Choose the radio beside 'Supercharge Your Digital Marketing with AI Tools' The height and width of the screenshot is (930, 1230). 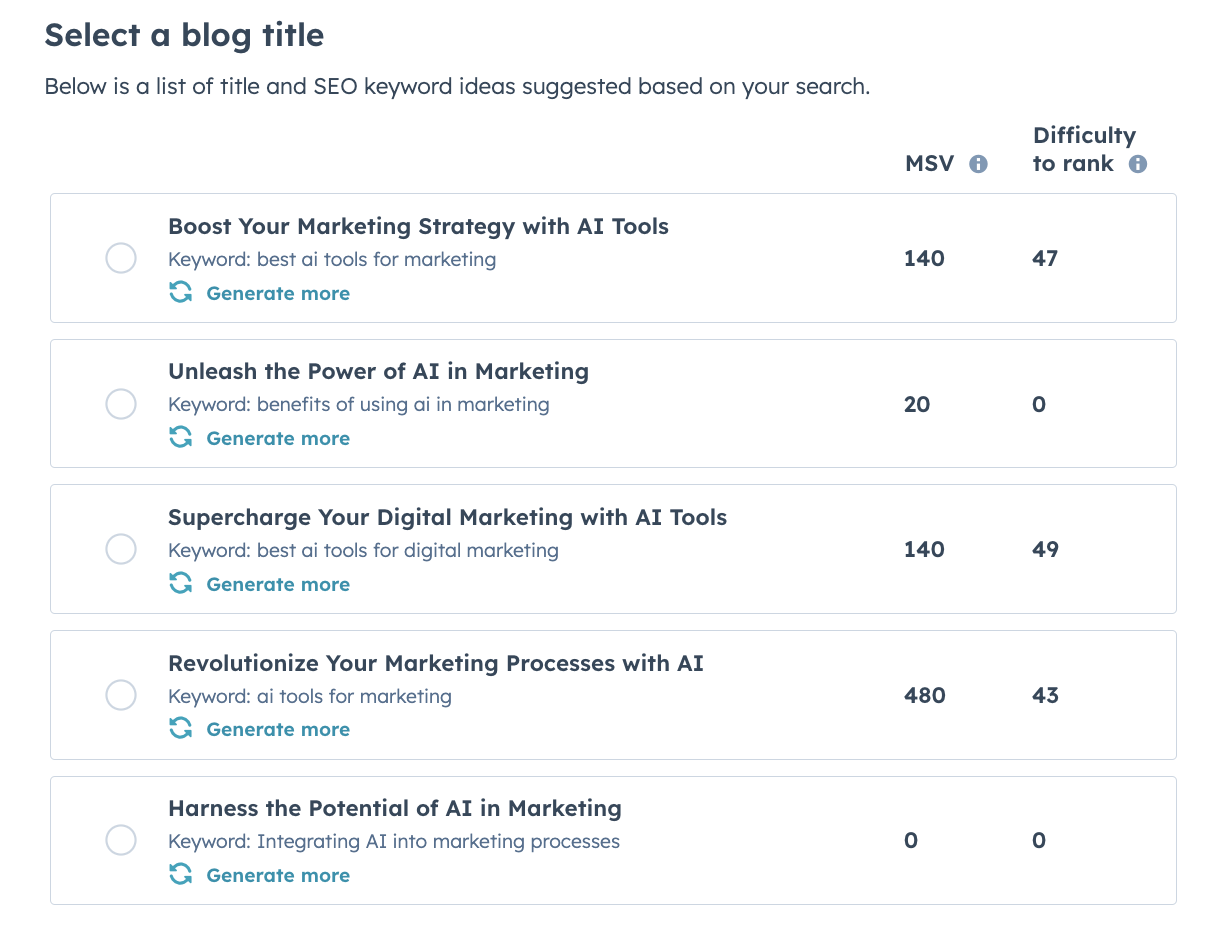pyautogui.click(x=121, y=549)
